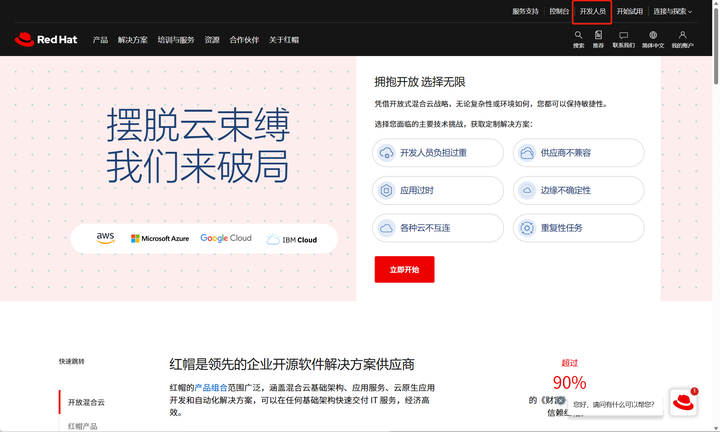
Task: Jump to 开放混合云 section
Action: pyautogui.click(x=86, y=402)
